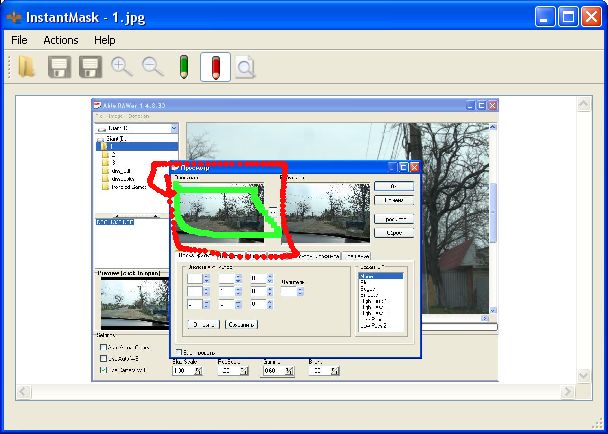This screenshot has height=434, width=608.
Task: Click the zoom out magnifier
Action: 153,68
